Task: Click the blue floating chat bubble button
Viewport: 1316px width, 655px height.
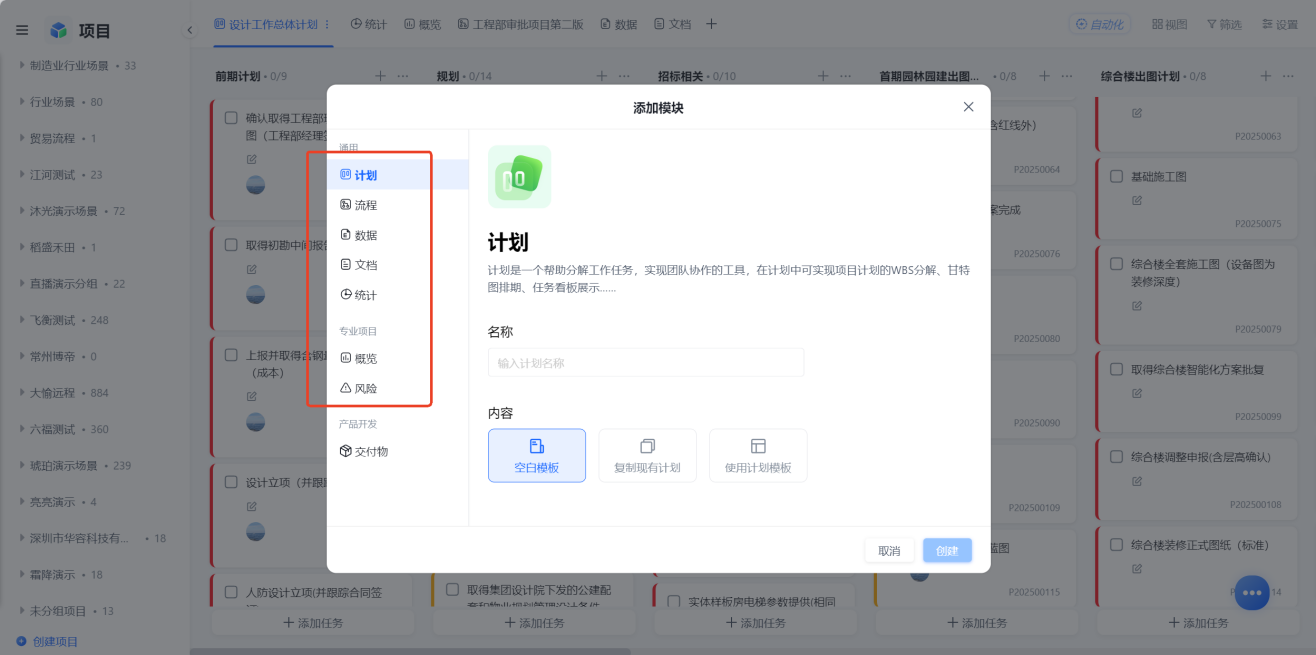Action: coord(1251,592)
